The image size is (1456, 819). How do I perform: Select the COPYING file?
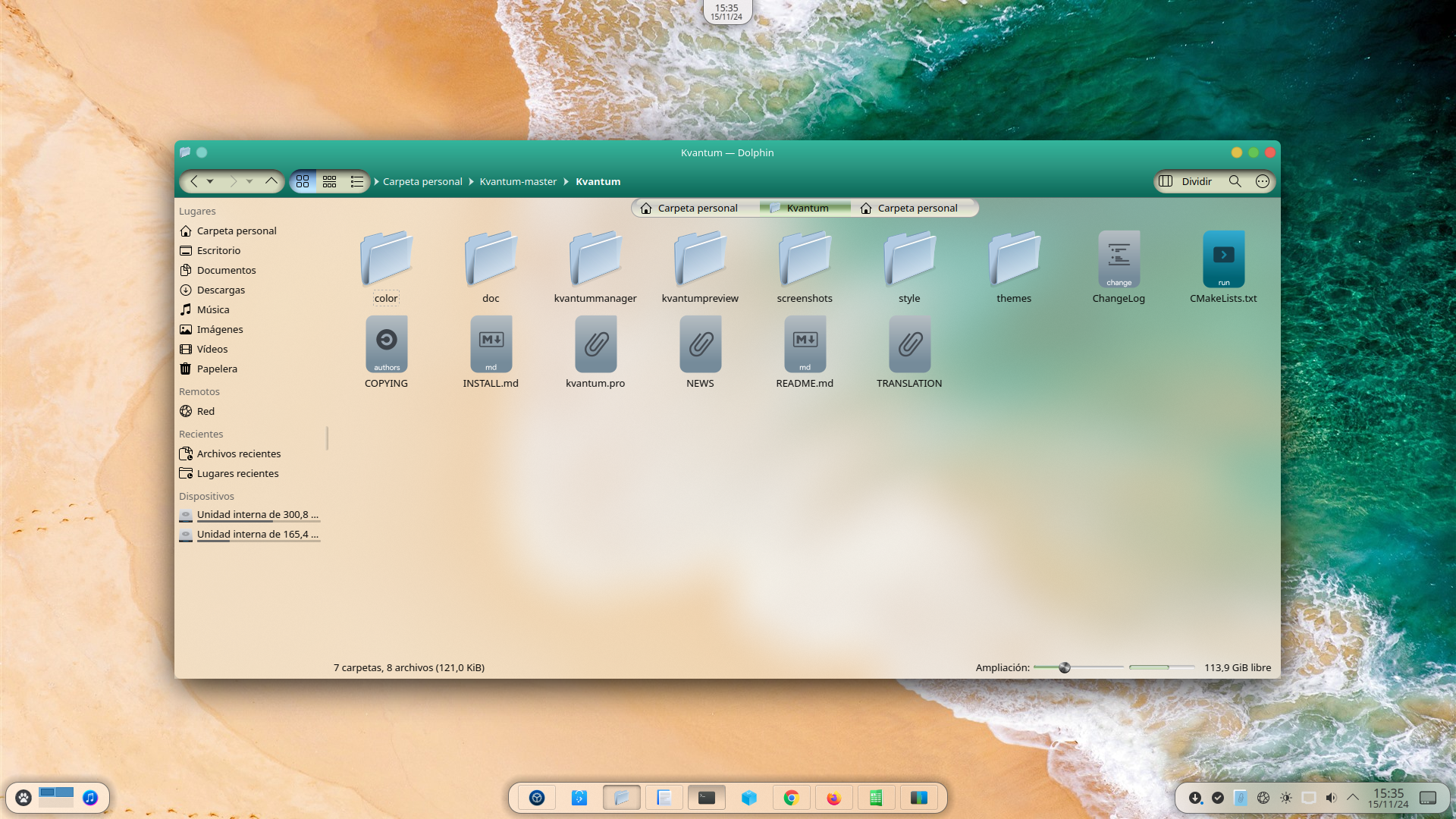(x=386, y=352)
